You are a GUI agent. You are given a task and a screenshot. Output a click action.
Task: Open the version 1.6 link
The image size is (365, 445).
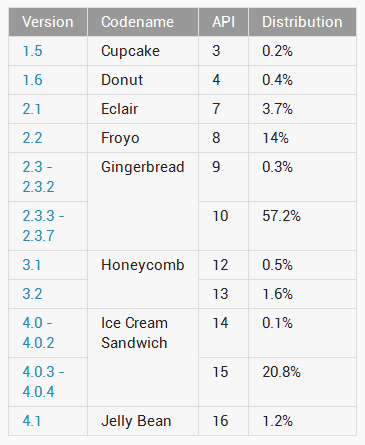pyautogui.click(x=32, y=80)
